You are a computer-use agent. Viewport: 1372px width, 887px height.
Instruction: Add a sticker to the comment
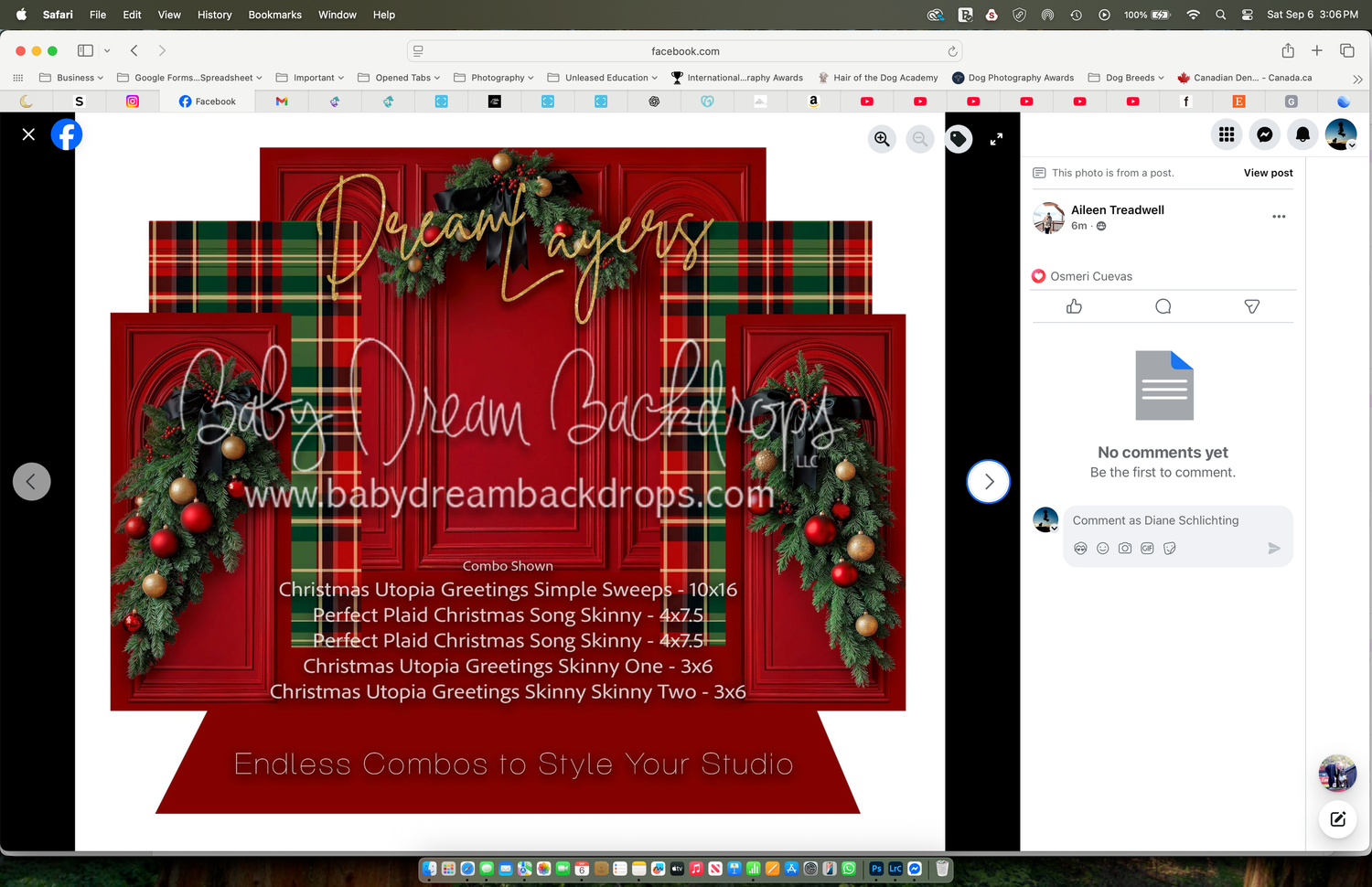pos(1169,549)
